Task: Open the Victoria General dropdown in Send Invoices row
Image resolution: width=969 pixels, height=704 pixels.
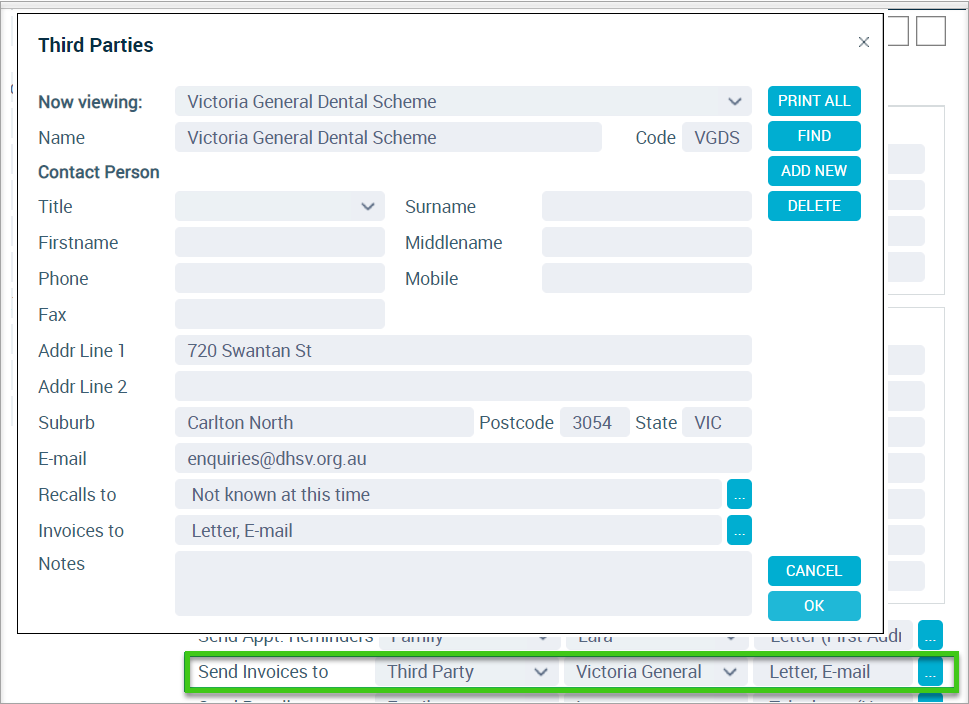Action: tap(656, 672)
